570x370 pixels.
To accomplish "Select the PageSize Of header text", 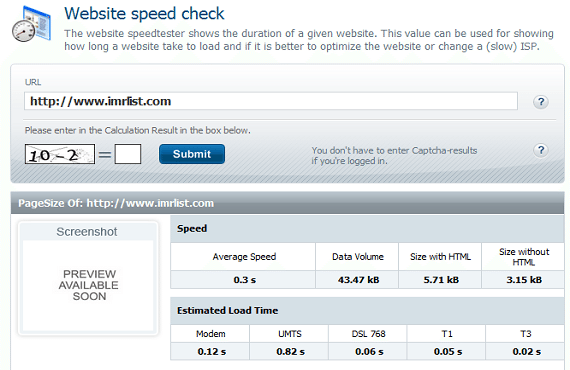I will [x=116, y=203].
